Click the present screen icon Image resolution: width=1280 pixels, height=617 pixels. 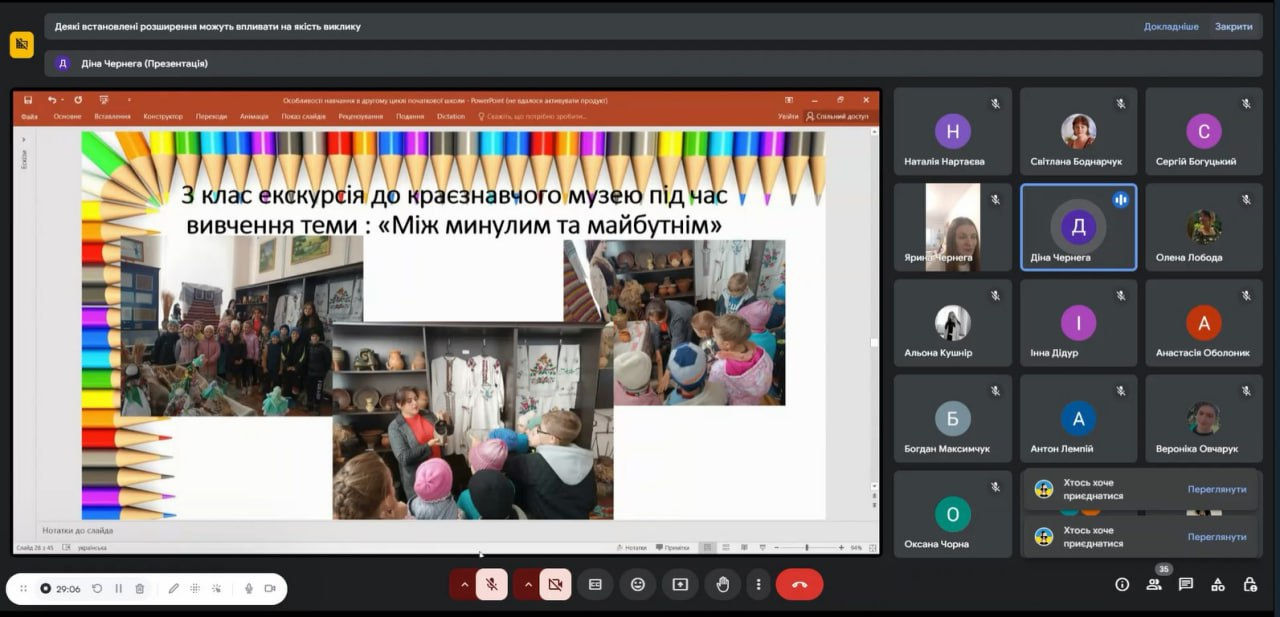(680, 584)
